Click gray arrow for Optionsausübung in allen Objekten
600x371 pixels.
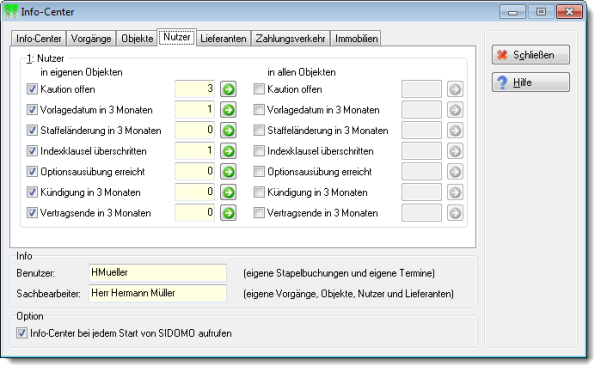pos(455,172)
